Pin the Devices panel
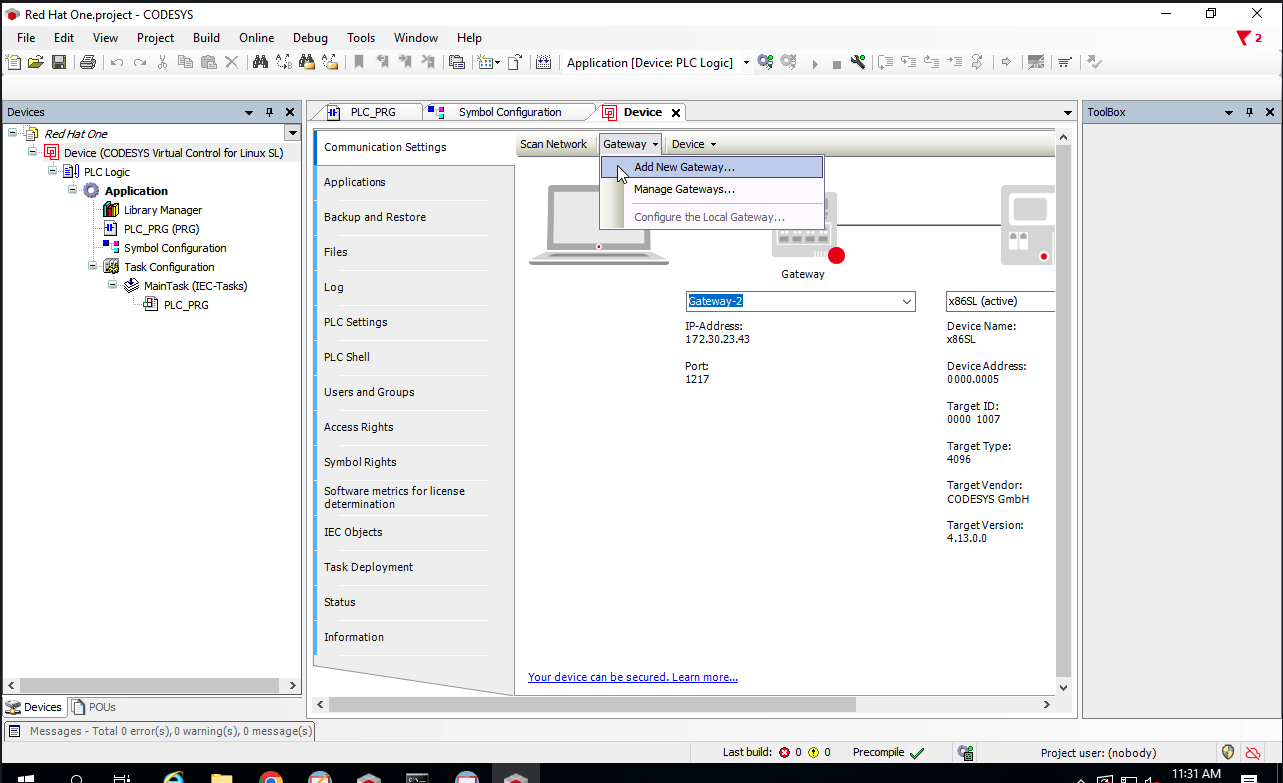Image resolution: width=1283 pixels, height=783 pixels. [269, 112]
